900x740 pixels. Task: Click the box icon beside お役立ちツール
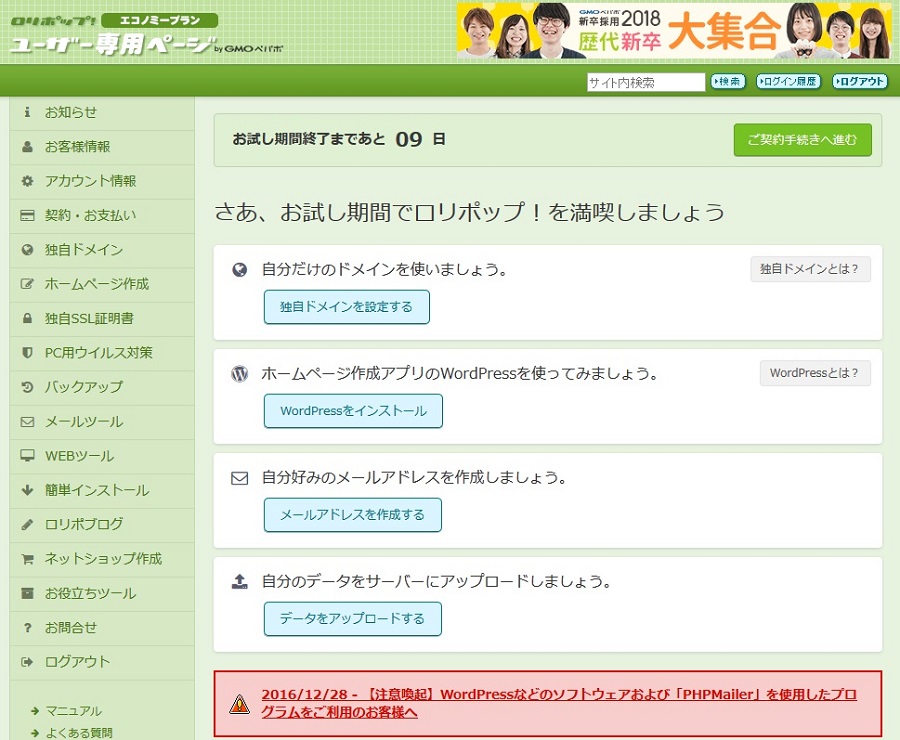tap(27, 593)
